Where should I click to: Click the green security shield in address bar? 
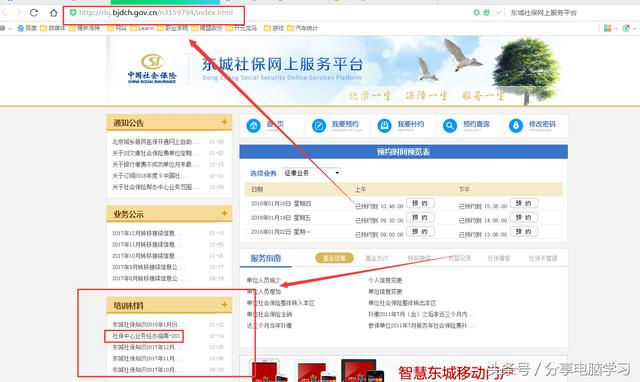(73, 13)
